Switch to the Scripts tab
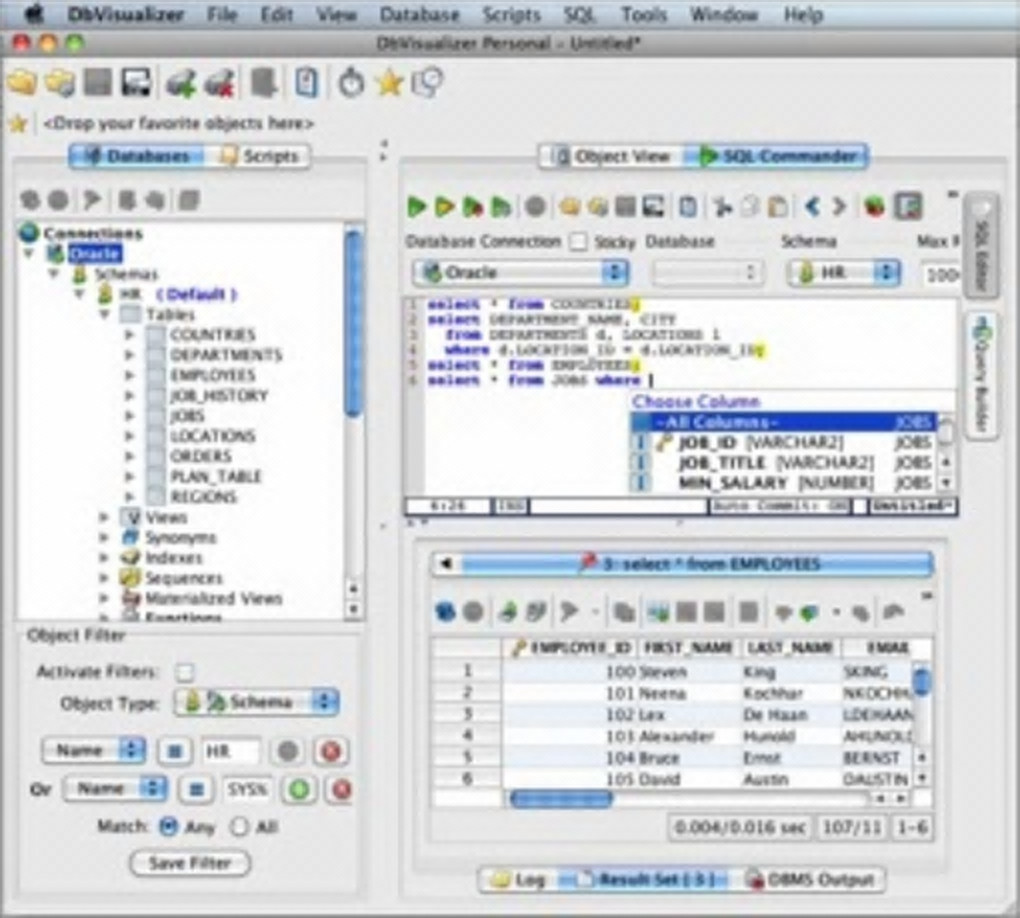This screenshot has height=918, width=1020. point(258,156)
